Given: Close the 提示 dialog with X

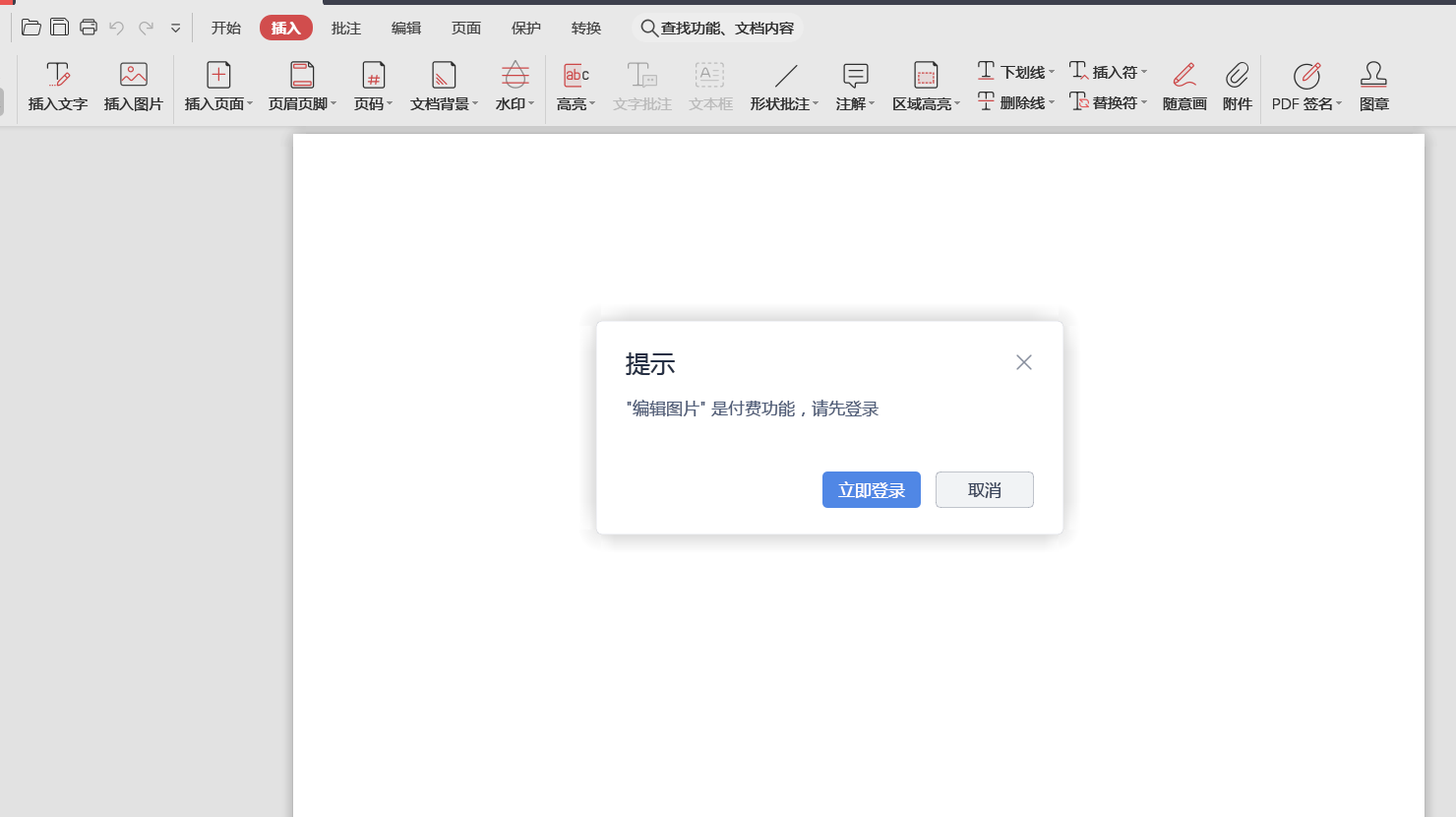Looking at the screenshot, I should pyautogui.click(x=1024, y=362).
